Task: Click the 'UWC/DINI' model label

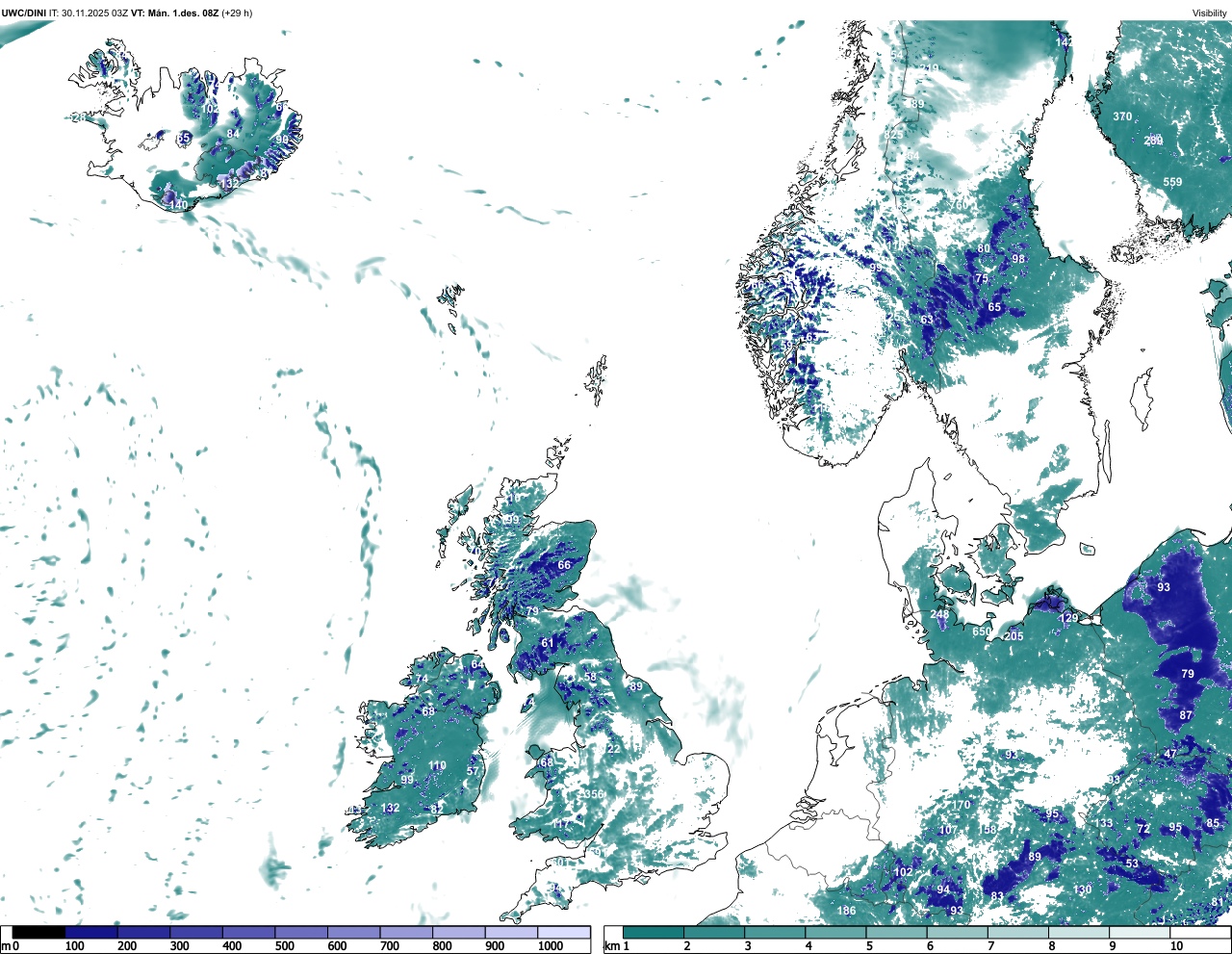Action: 23,13
